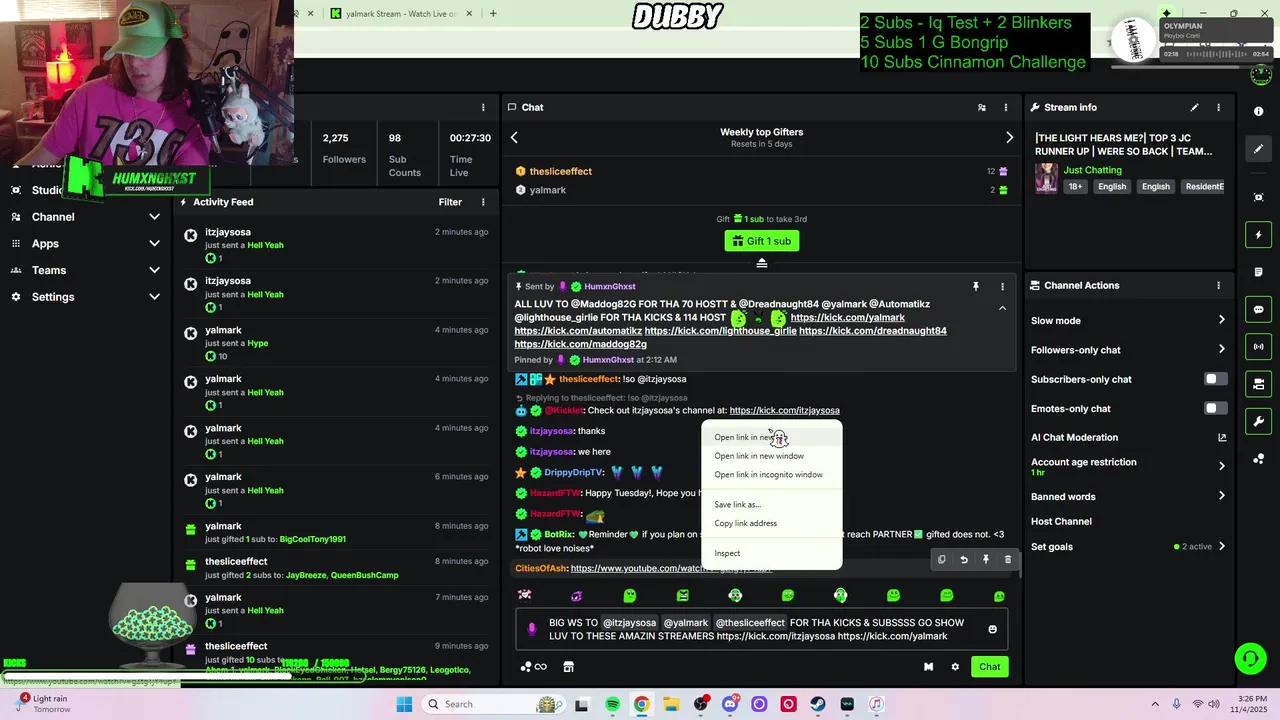The height and width of the screenshot is (720, 1280).
Task: Click in the chat message input field
Action: 760,629
